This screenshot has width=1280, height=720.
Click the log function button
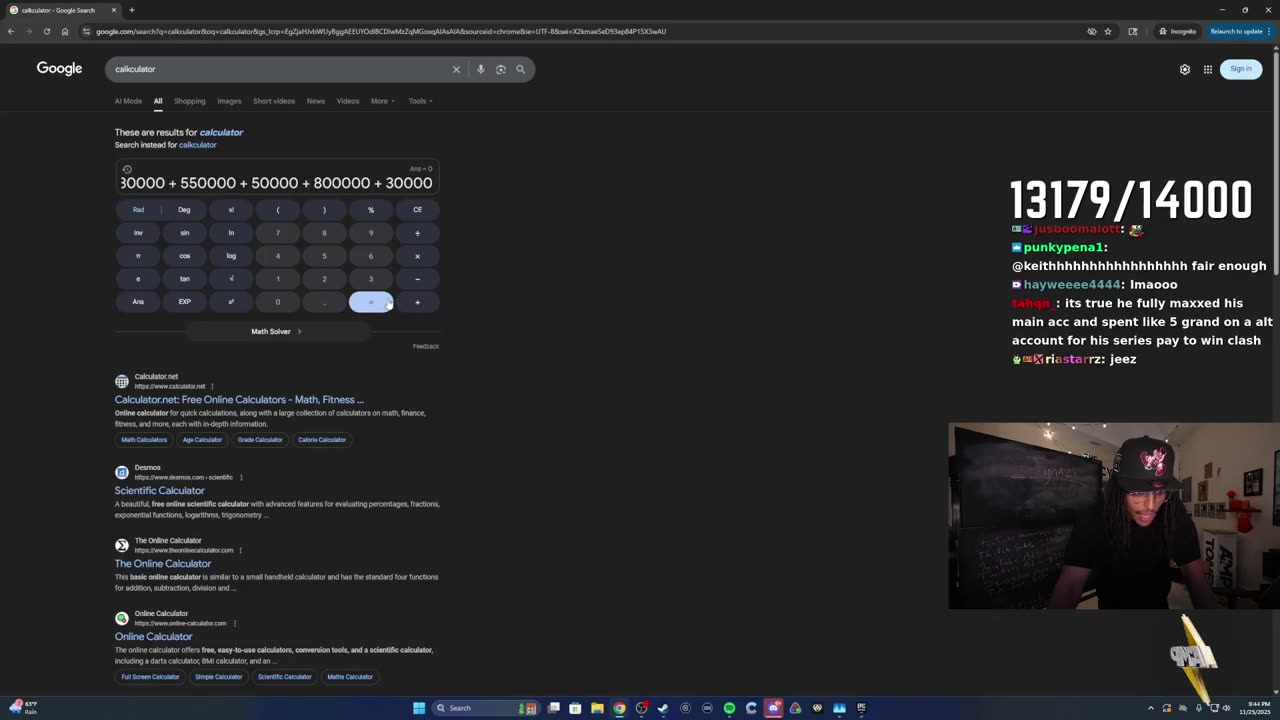tap(231, 256)
